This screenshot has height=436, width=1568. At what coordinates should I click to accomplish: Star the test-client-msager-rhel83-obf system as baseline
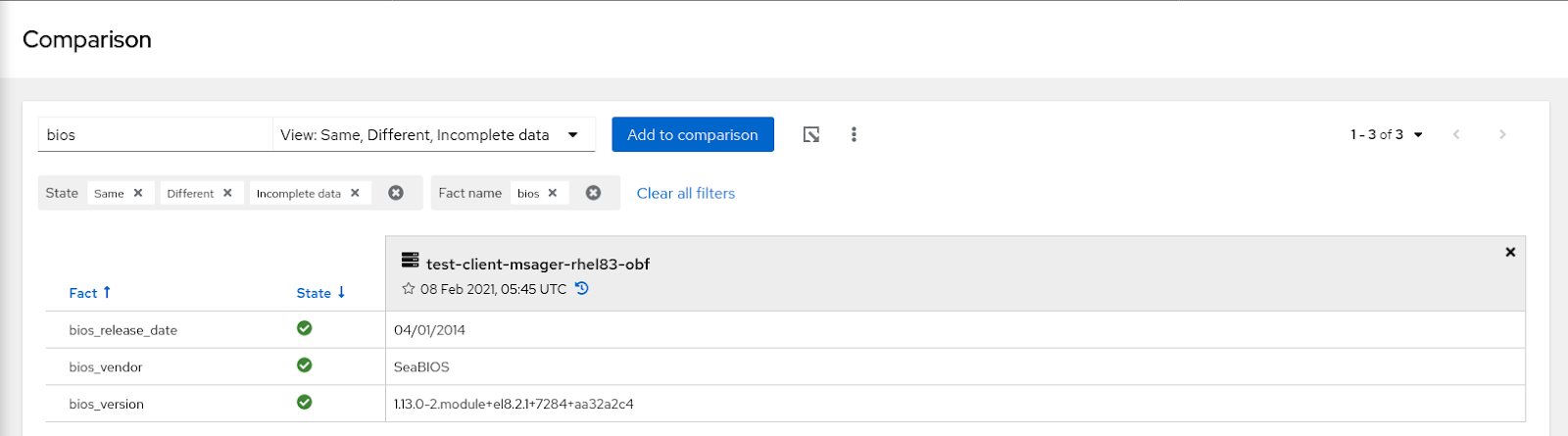409,289
